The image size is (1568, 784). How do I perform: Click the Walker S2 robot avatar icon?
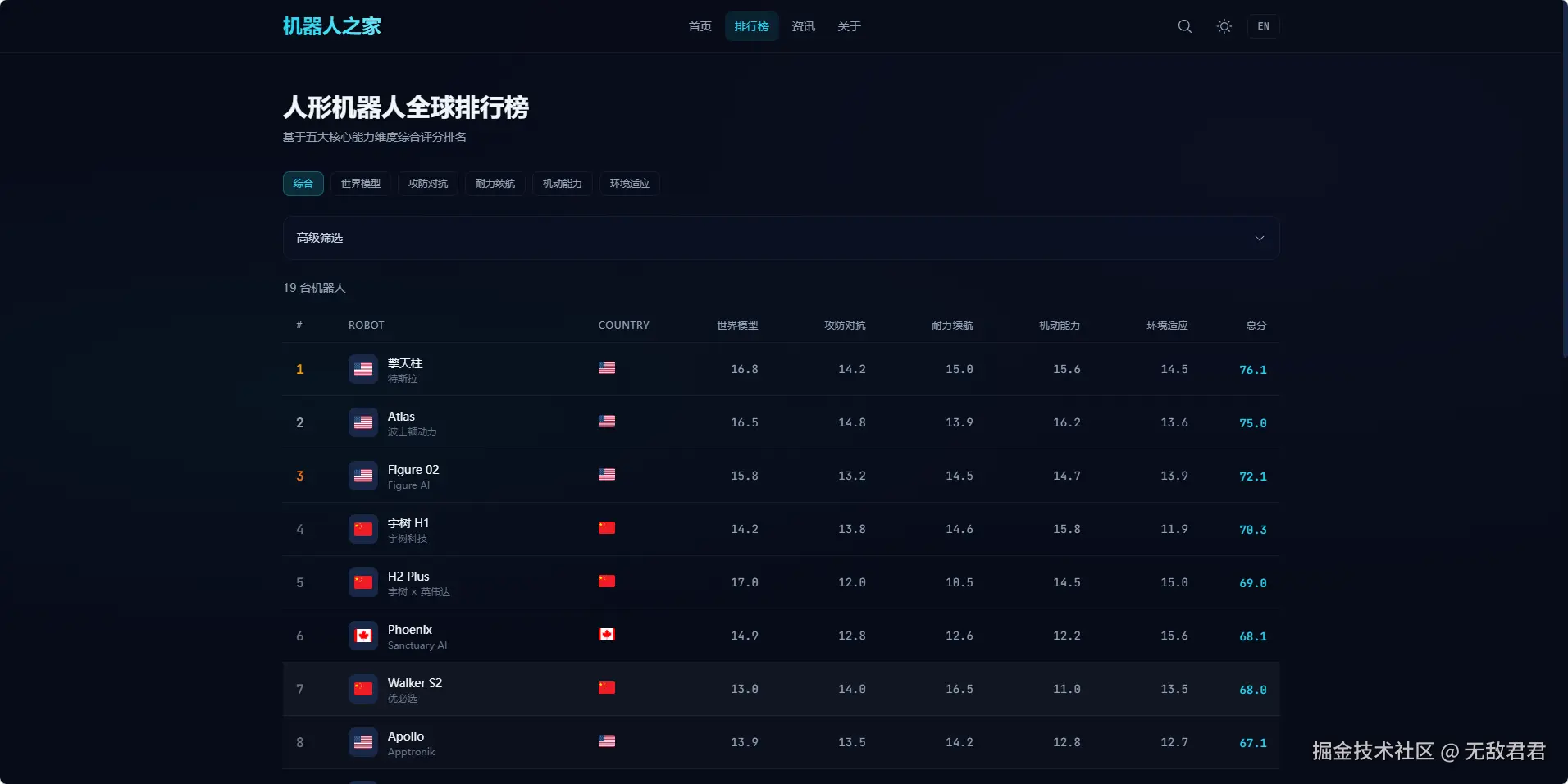coord(363,689)
